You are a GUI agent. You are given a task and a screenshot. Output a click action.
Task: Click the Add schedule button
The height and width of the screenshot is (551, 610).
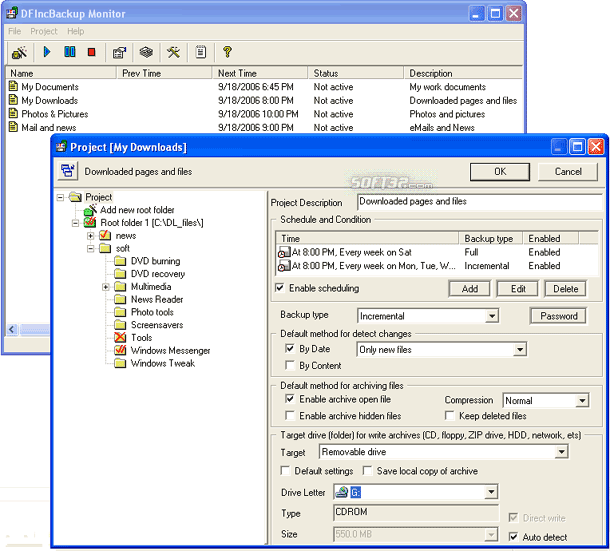[470, 289]
